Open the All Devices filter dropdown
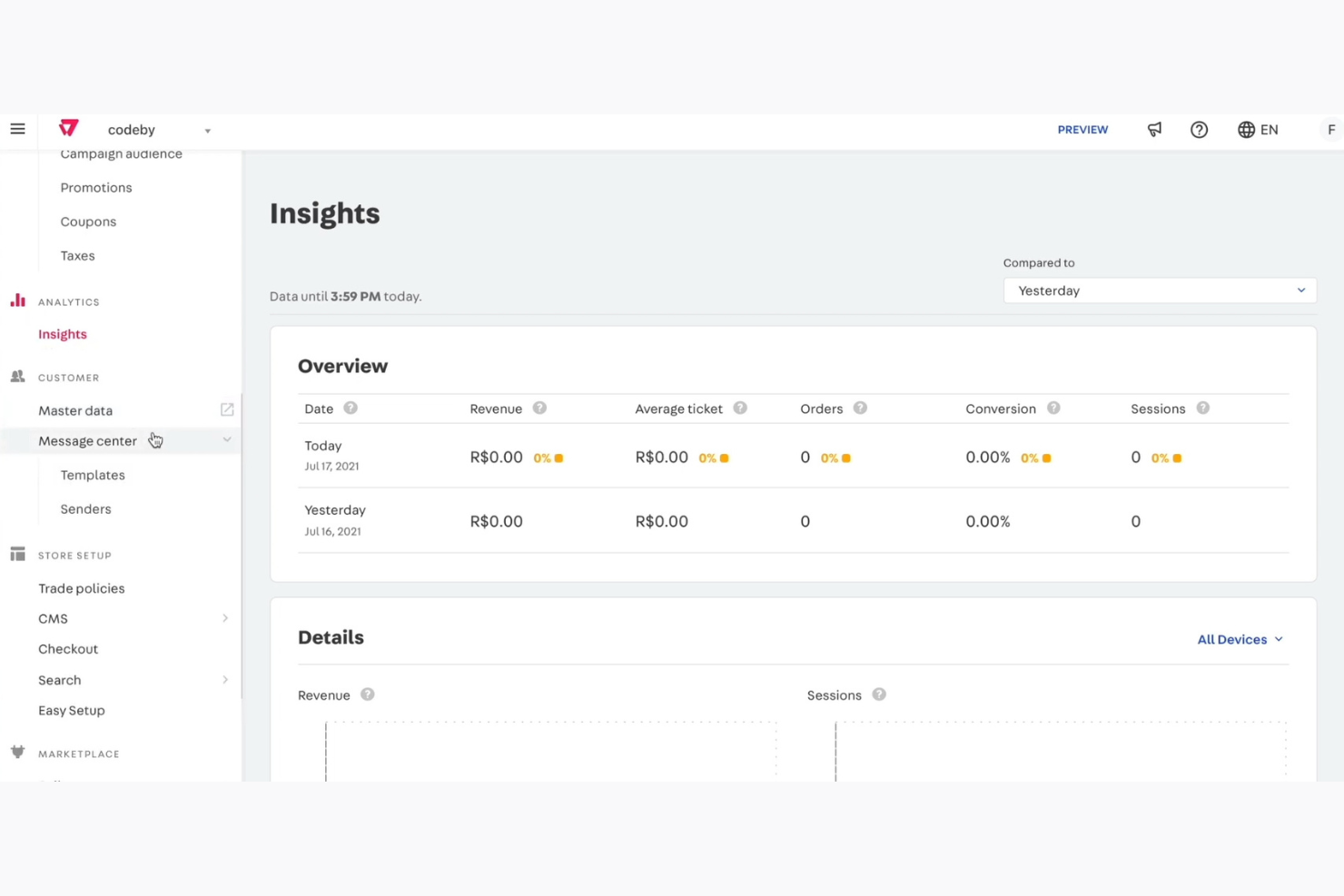 click(x=1240, y=639)
